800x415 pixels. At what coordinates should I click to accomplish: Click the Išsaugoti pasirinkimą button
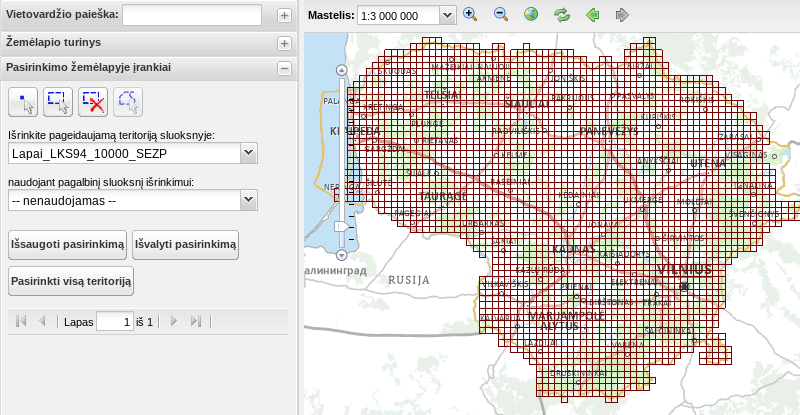pyautogui.click(x=67, y=245)
